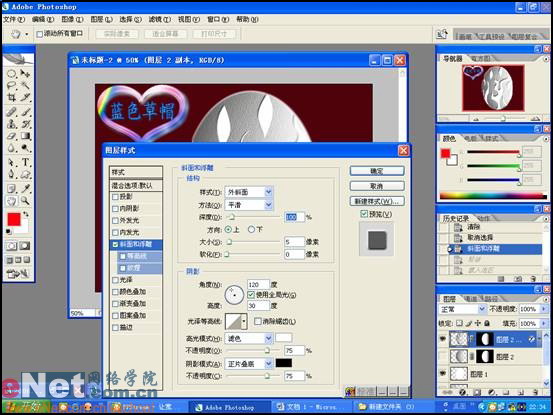
Task: Open the gloss contour picker arrow
Action: coord(244,321)
